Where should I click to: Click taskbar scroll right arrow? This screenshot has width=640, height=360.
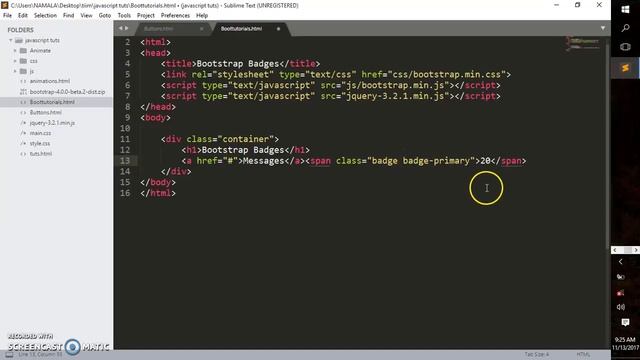[x=636, y=250]
